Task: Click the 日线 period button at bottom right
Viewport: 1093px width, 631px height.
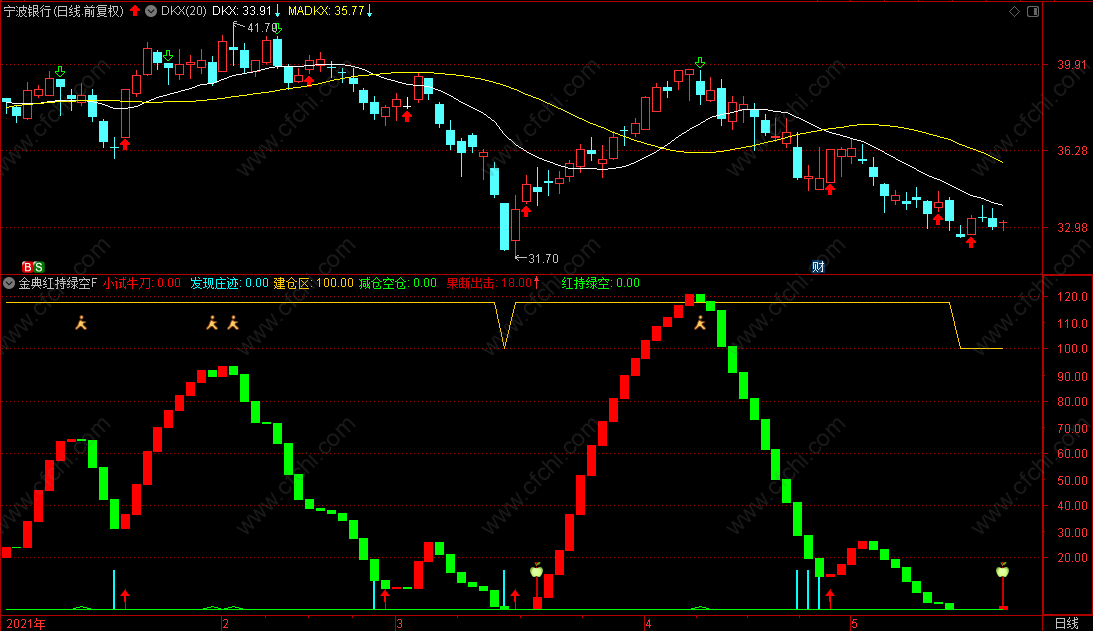Action: (x=1067, y=623)
